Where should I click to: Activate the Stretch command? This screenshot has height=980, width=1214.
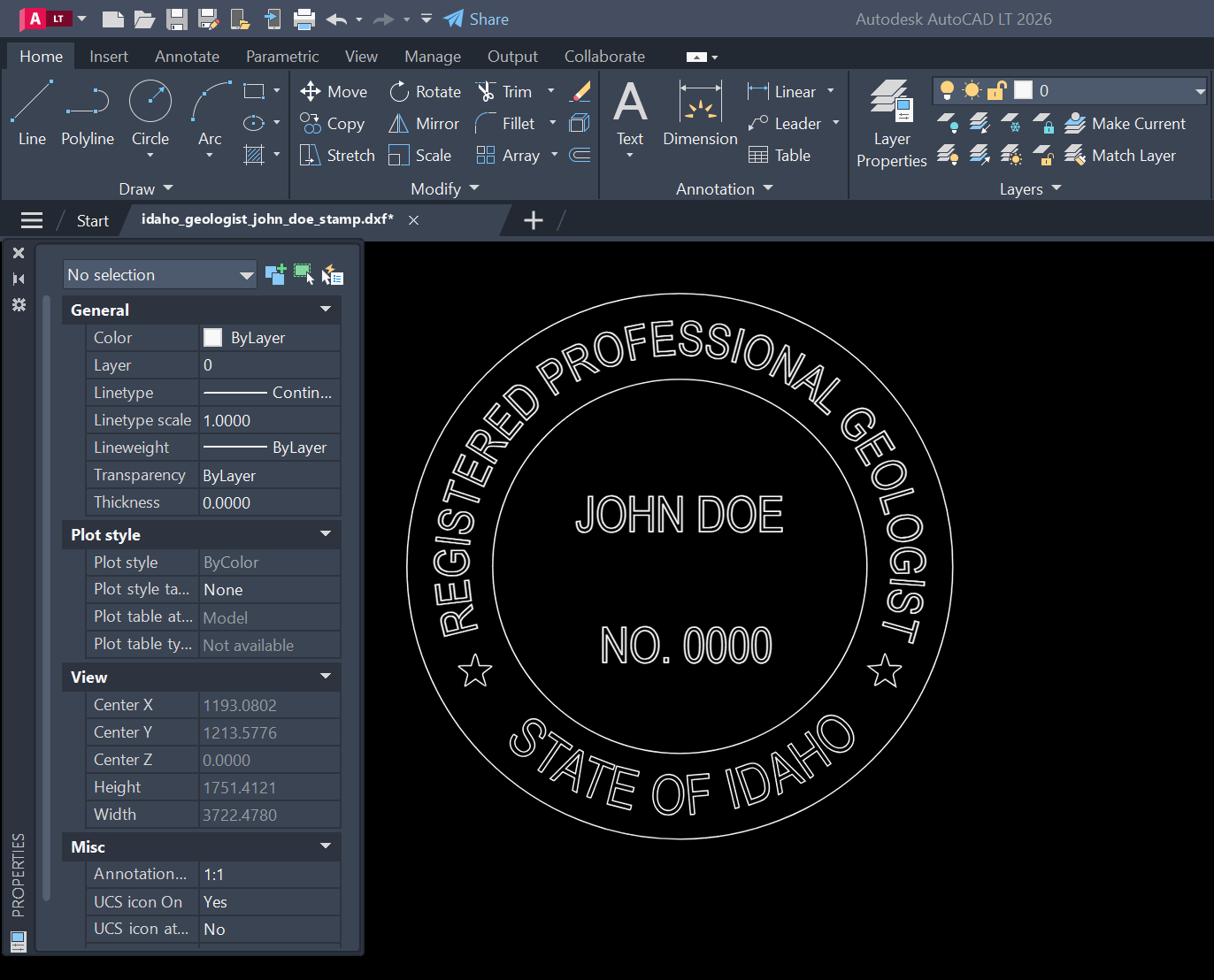[x=337, y=156]
